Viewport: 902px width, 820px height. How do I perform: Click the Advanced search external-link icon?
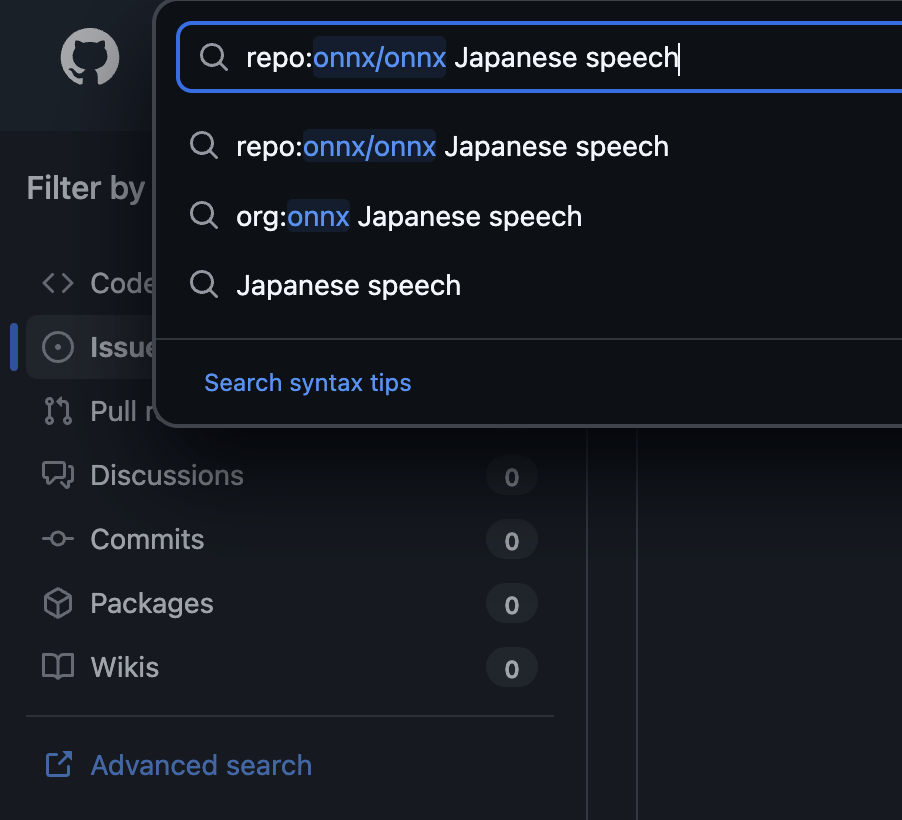(58, 765)
